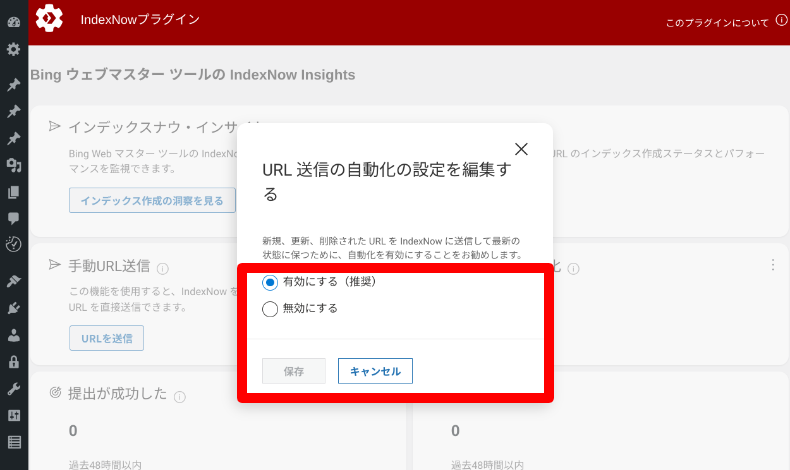Click paper-plane icon beside 手動URL送信
Screen dimensions: 790x470
(x=54, y=264)
